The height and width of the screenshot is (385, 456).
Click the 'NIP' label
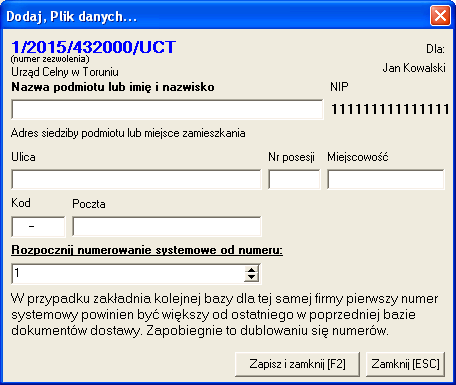(x=339, y=87)
